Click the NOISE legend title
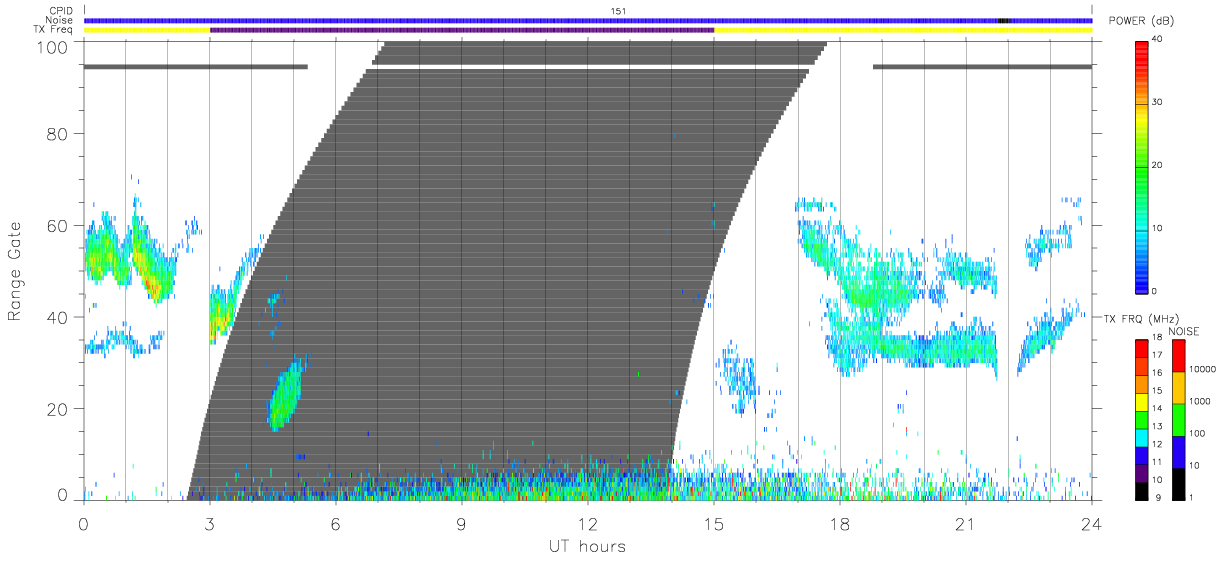Screen dimensions: 1228x567 pos(1183,331)
